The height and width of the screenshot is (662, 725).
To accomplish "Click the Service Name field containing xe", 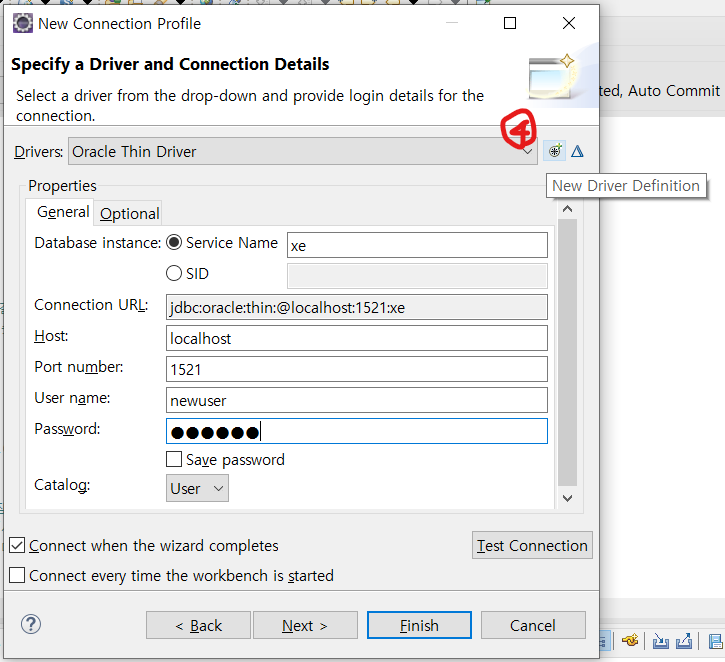I will tap(417, 245).
